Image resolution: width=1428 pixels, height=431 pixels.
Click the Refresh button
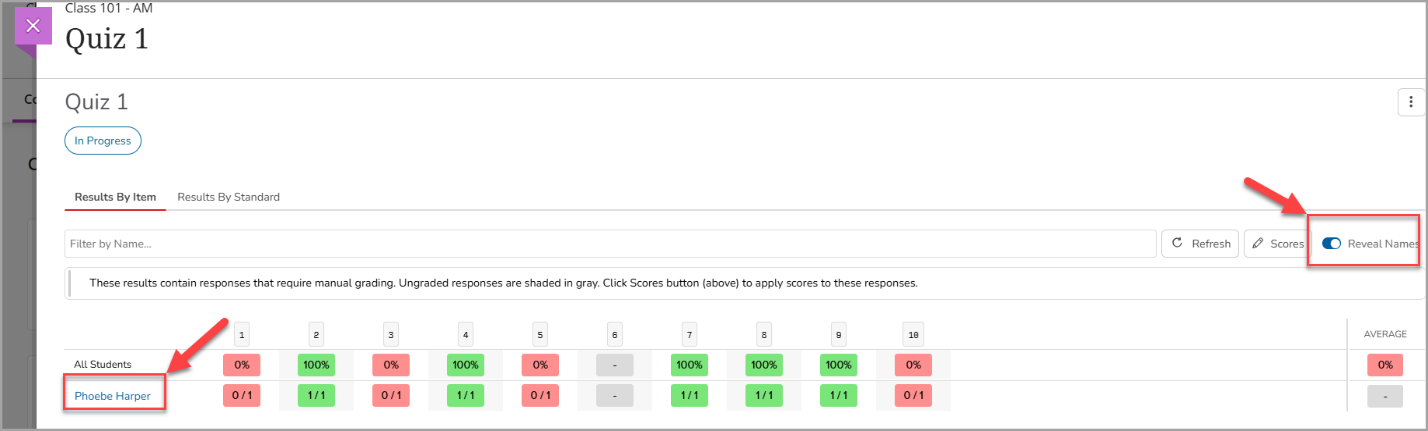1200,243
